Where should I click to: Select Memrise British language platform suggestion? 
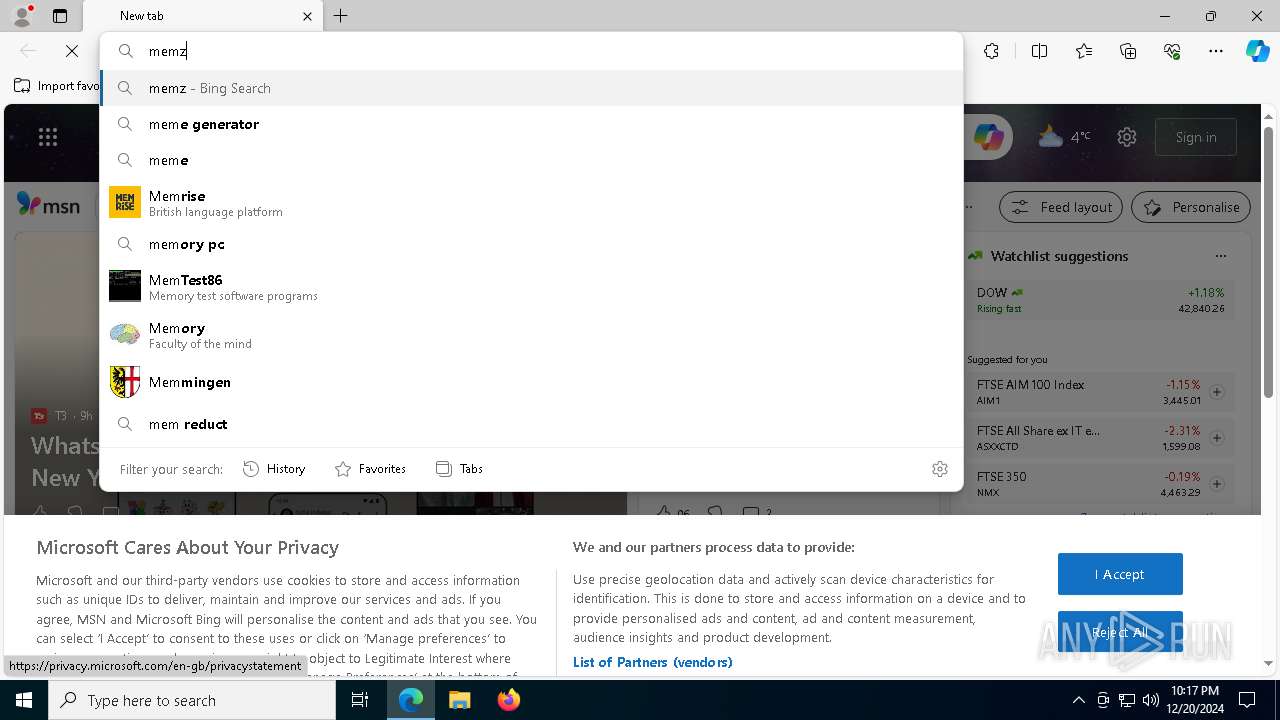point(531,203)
